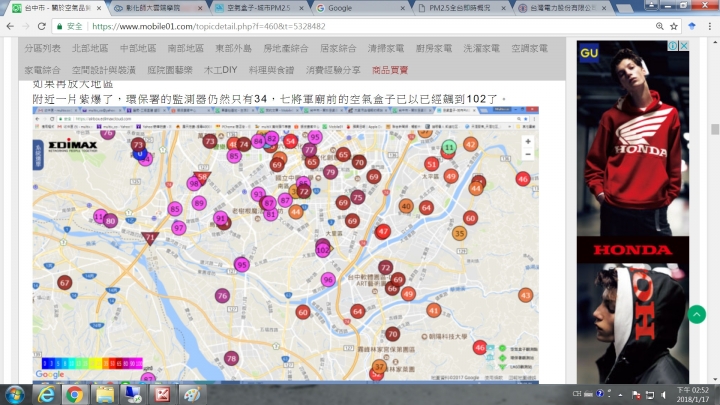Open the 廚房家電 forum link
The width and height of the screenshot is (720, 405).
(x=433, y=48)
